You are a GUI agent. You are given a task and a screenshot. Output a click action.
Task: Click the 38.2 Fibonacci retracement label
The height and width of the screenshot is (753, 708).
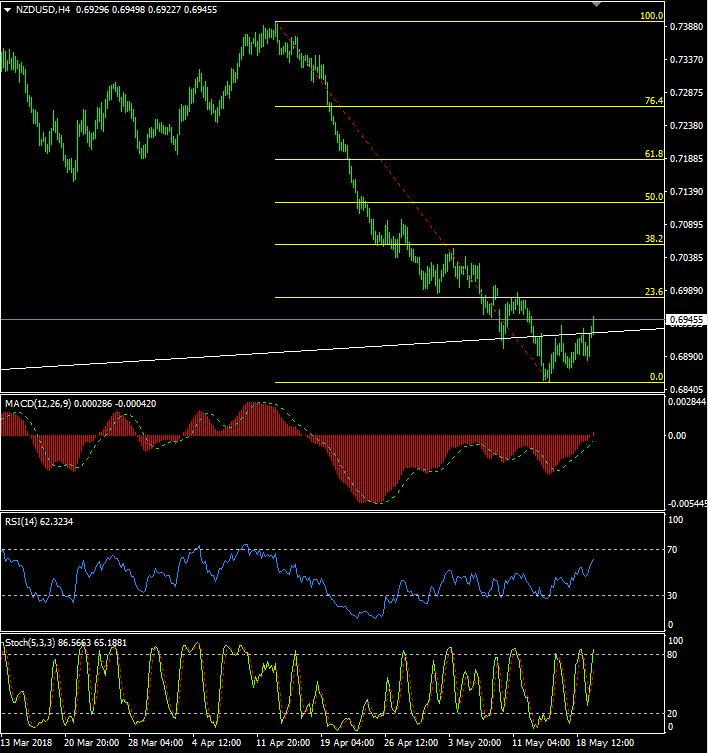point(653,239)
